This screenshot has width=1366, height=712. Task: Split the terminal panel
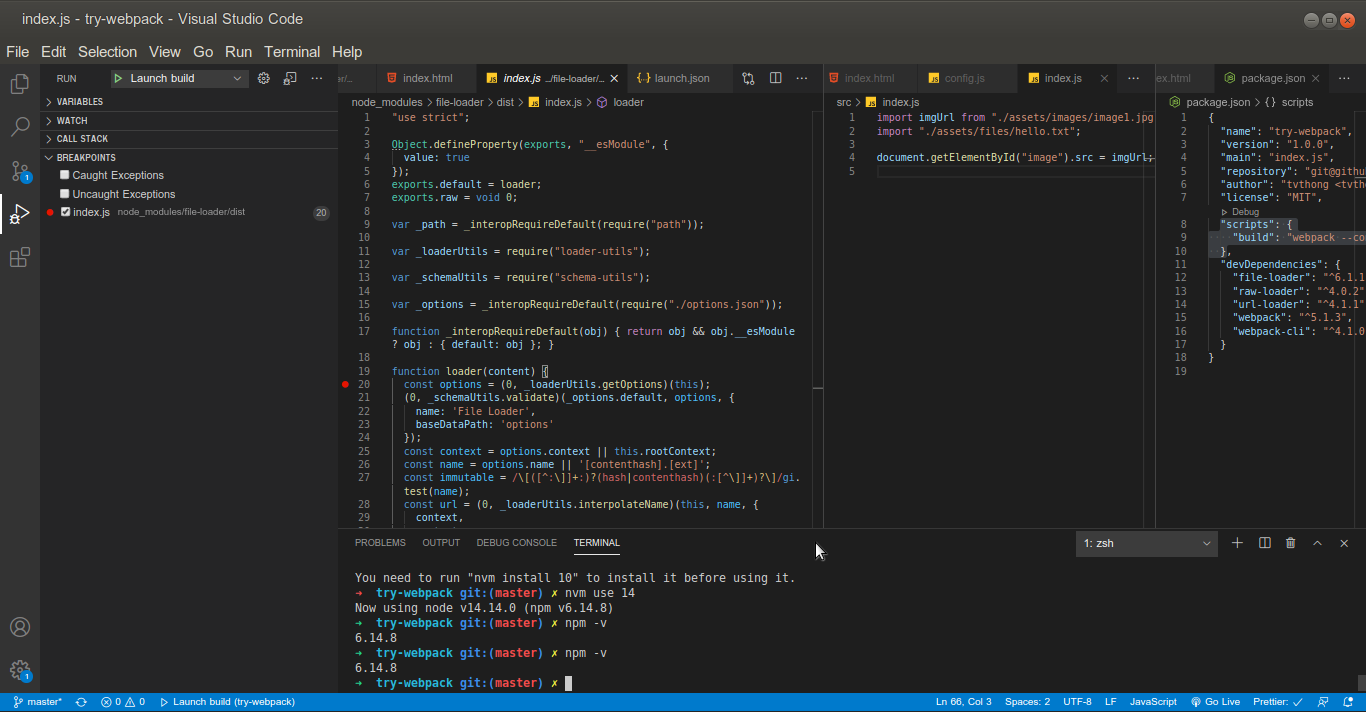point(1264,543)
